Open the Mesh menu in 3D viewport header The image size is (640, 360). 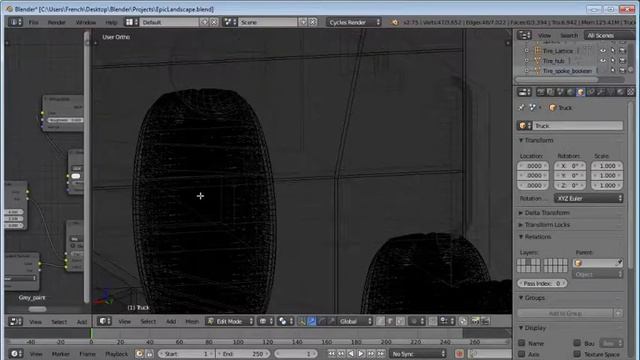[x=192, y=322]
